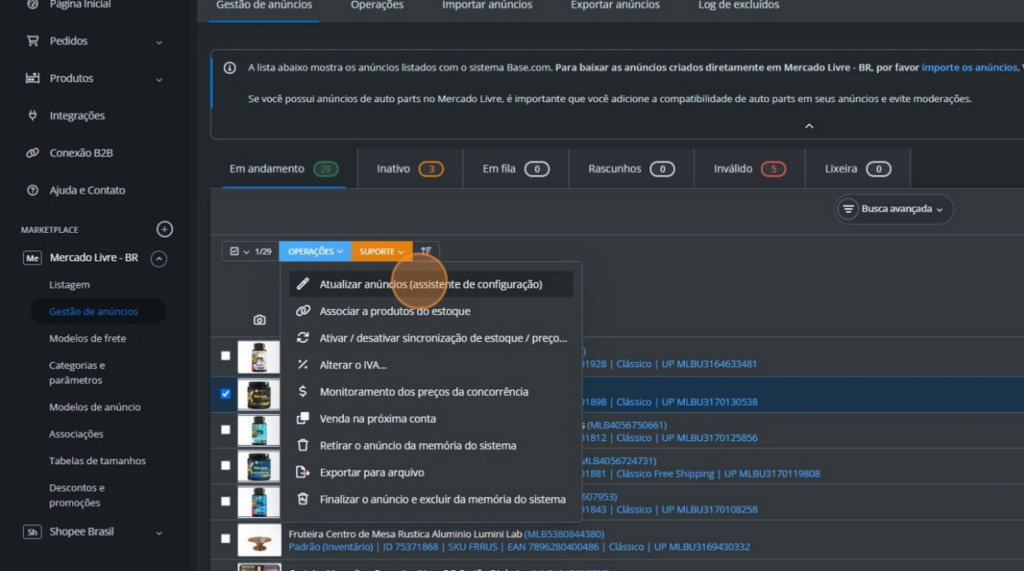Screen dimensions: 1024x571
Task: Follow the importe os anúncios link
Action: [968, 67]
